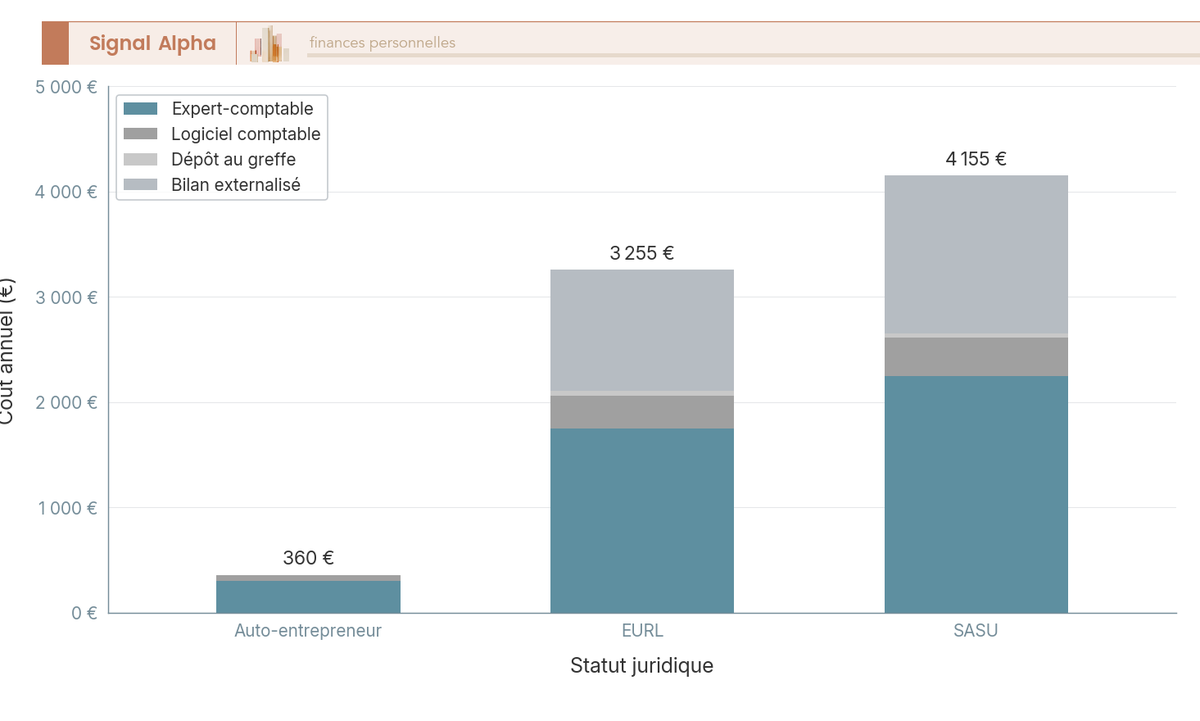Viewport: 1200px width, 721px height.
Task: Click the "3 000 €" y-axis tick
Action: [66, 297]
